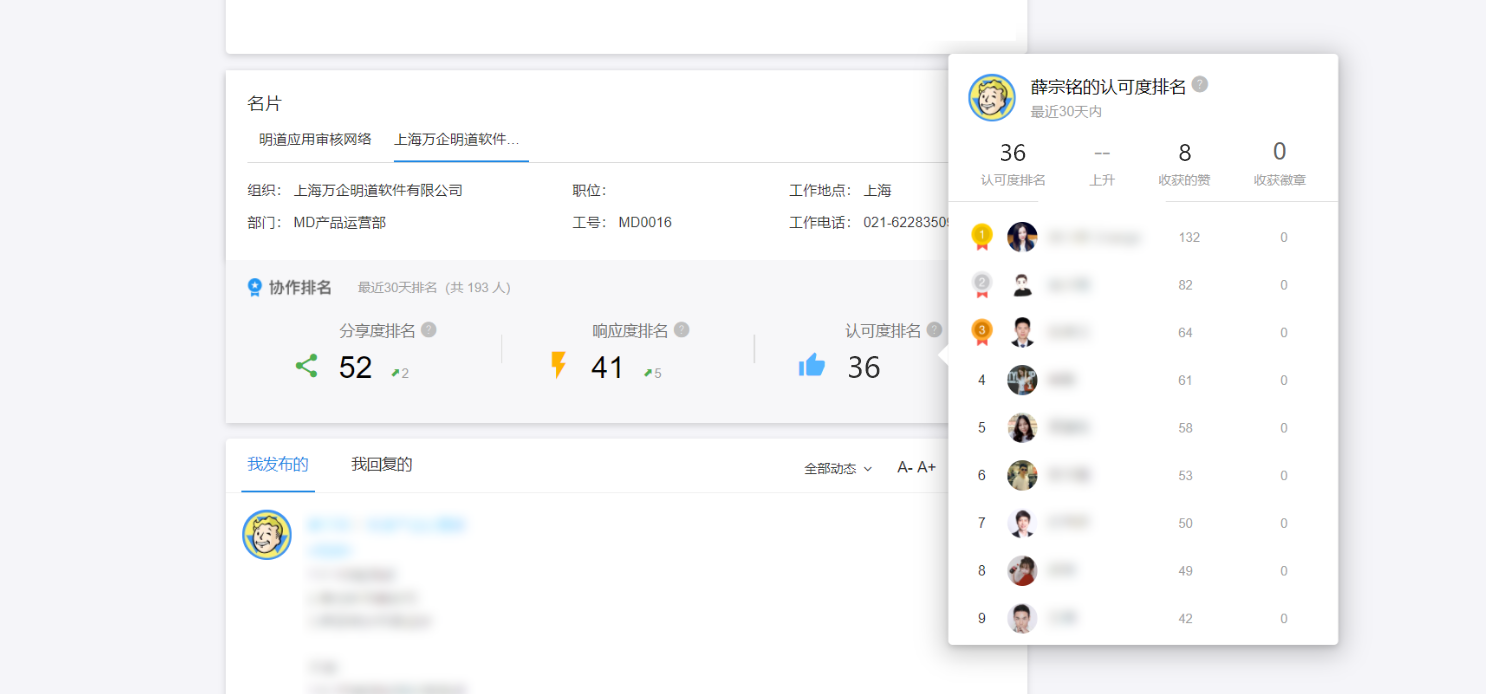Image resolution: width=1486 pixels, height=694 pixels.
Task: Click the gold first-place medal icon
Action: click(982, 237)
